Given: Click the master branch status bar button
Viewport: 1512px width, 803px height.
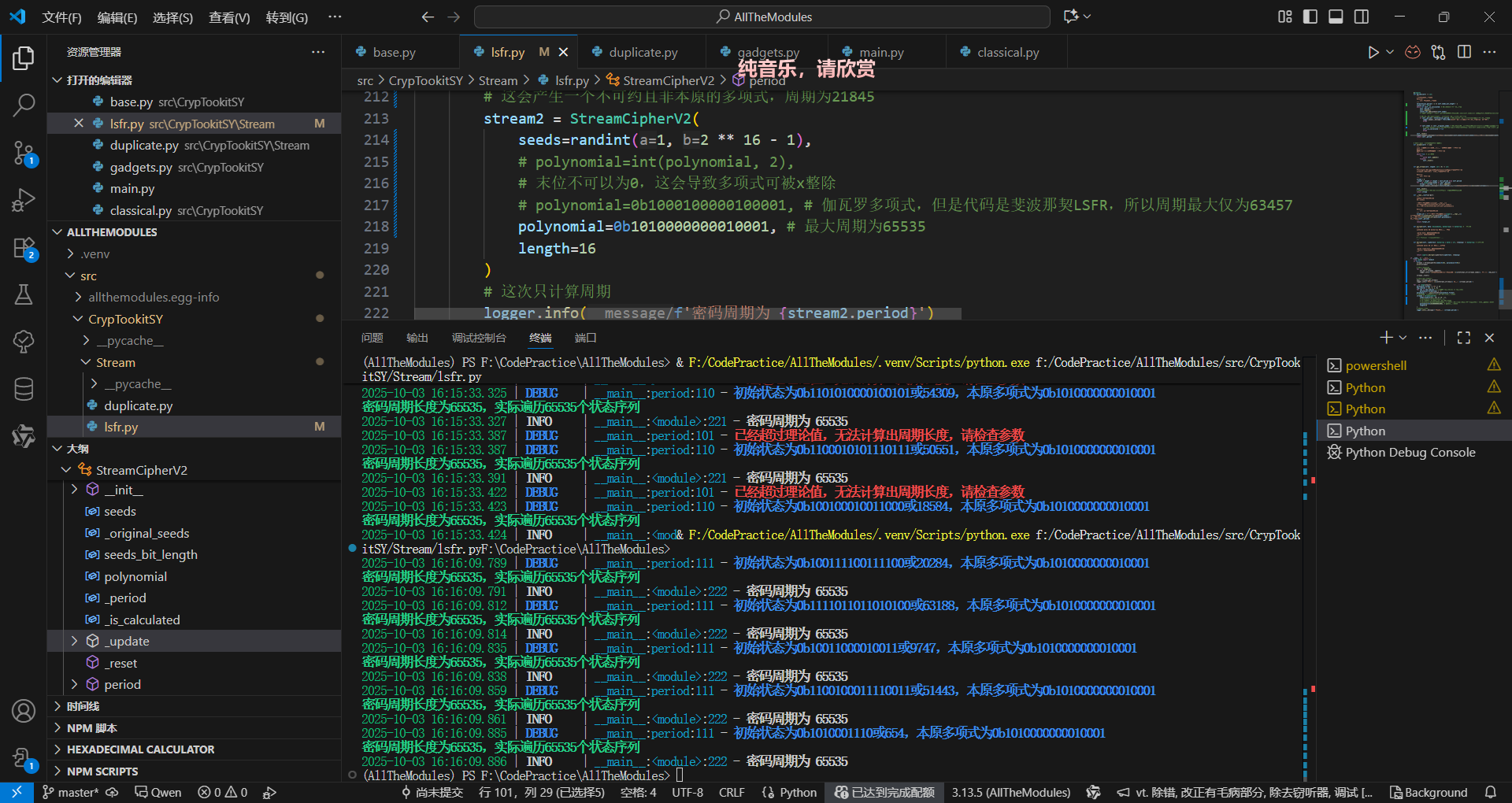Looking at the screenshot, I should (72, 792).
